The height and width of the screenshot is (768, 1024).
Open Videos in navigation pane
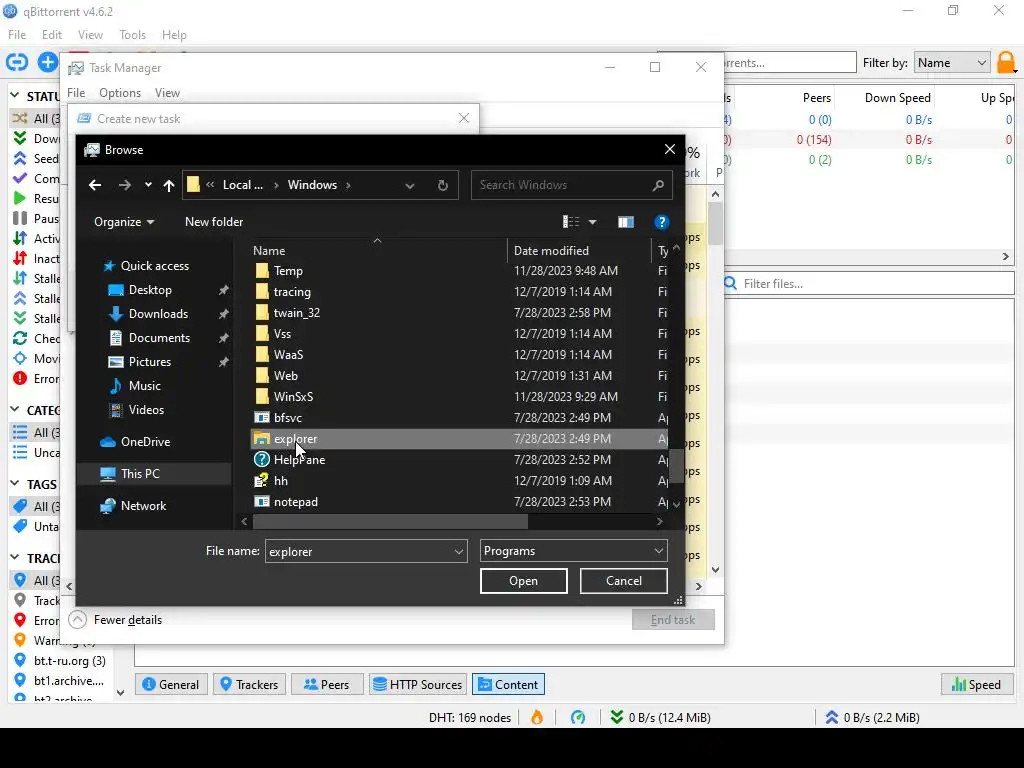(146, 410)
